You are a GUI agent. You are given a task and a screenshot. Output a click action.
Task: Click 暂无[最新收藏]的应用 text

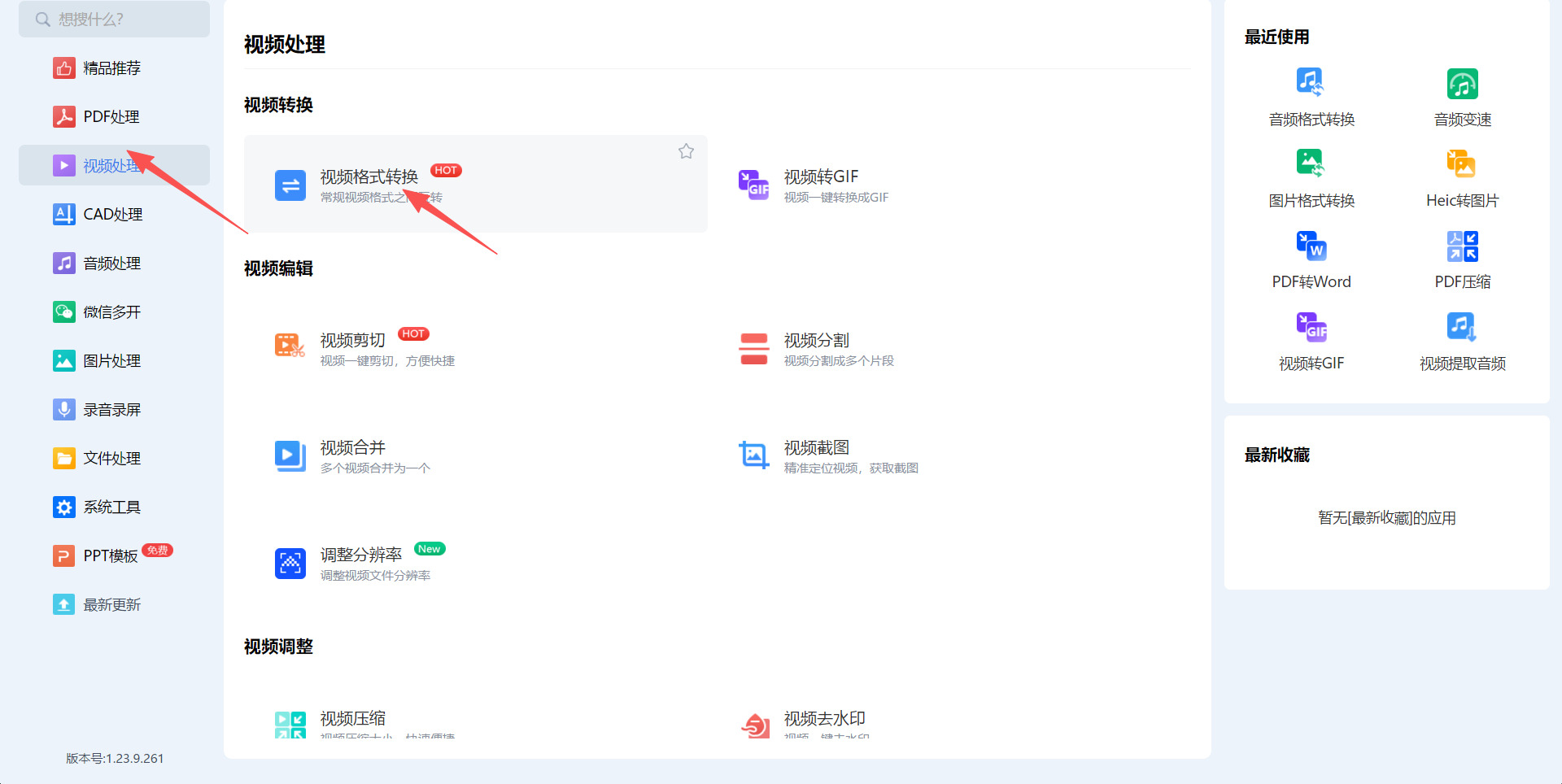[1386, 518]
